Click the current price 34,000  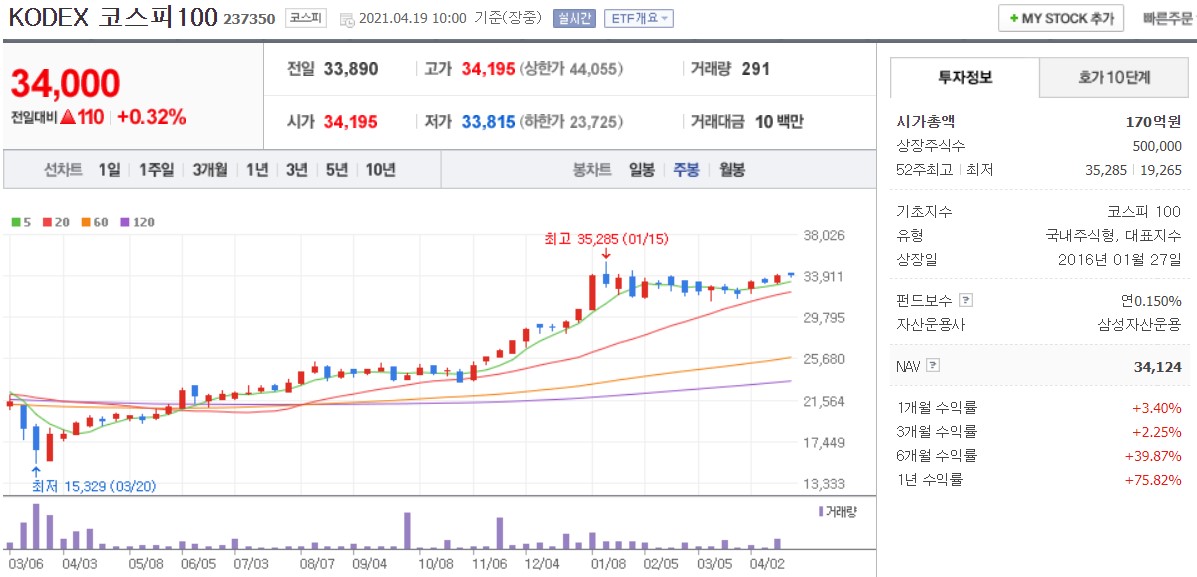[65, 83]
